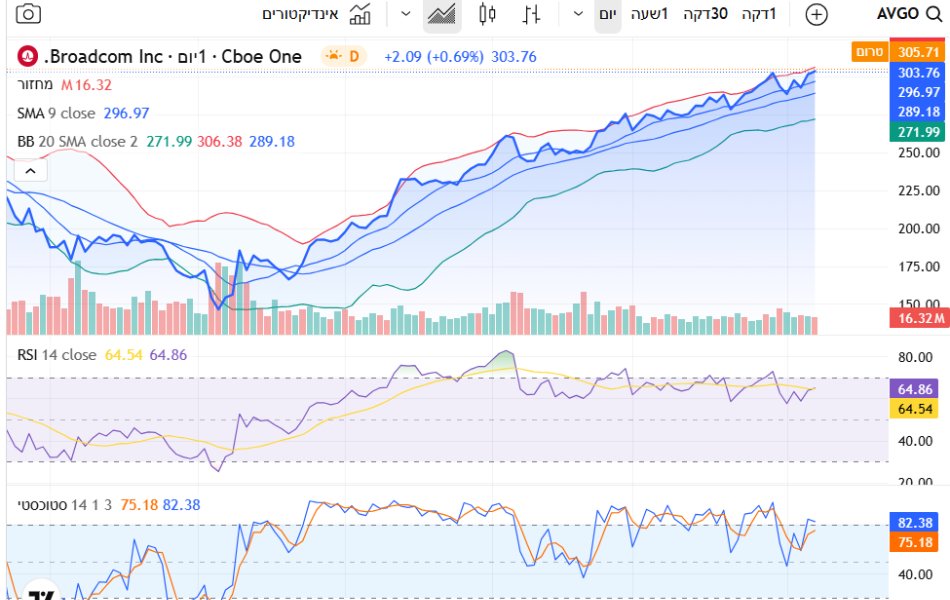This screenshot has height=600, width=950.
Task: Switch to candlestick chart style
Action: [x=487, y=14]
